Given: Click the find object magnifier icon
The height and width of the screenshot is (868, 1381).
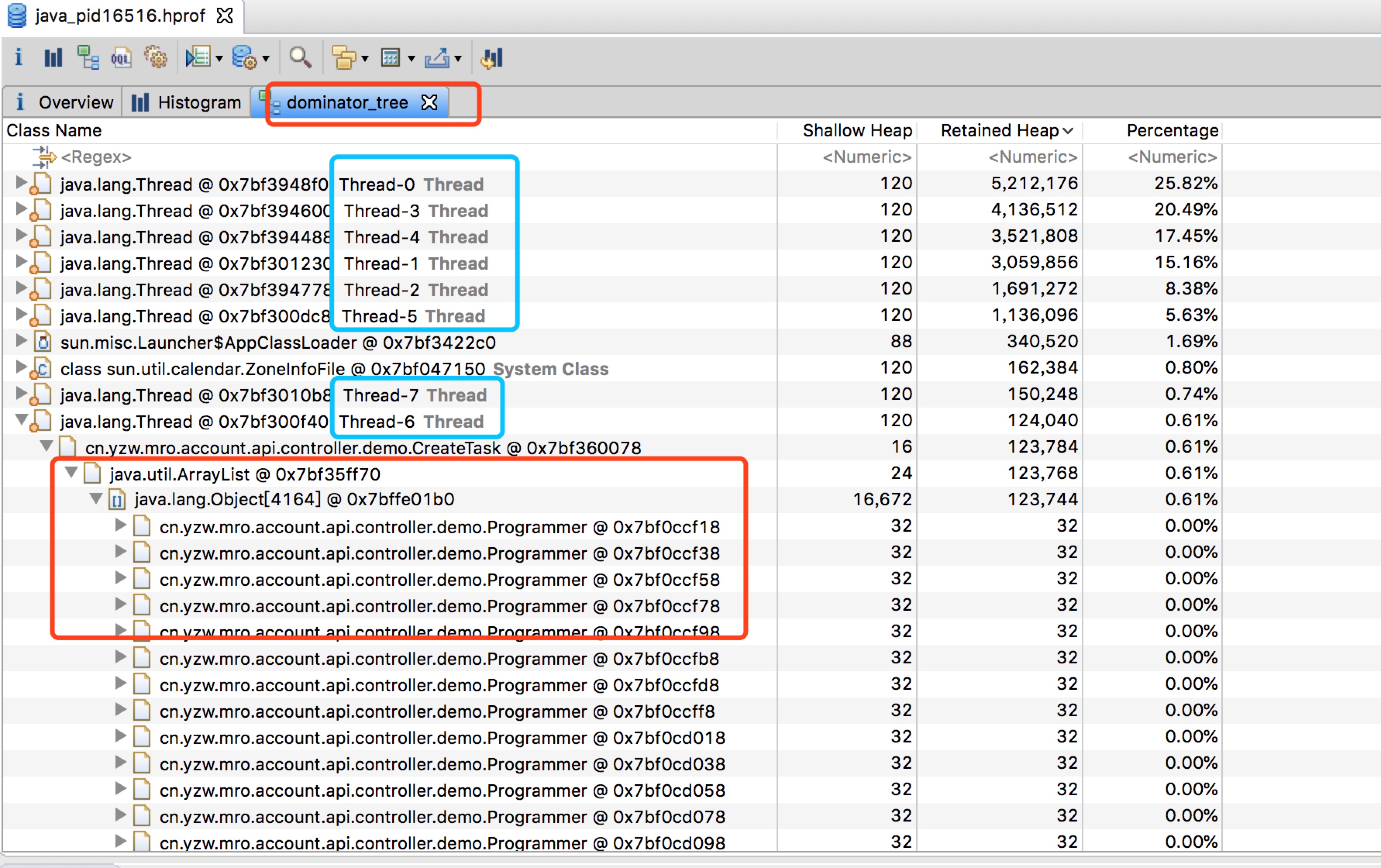Looking at the screenshot, I should click(301, 58).
